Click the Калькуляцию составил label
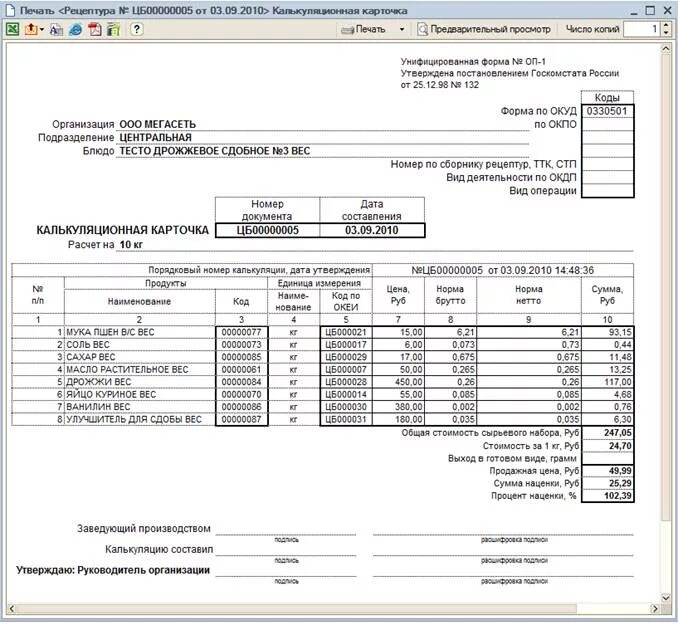The width and height of the screenshot is (678, 625). pyautogui.click(x=159, y=549)
